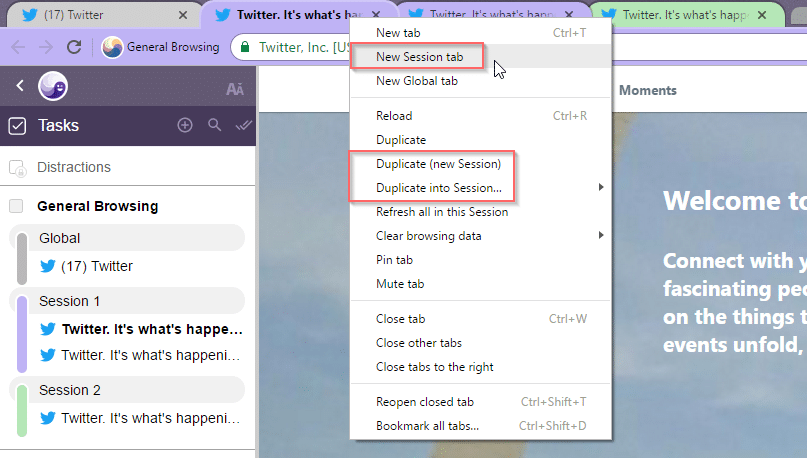Click the Tasks heading text
This screenshot has width=807, height=458.
[x=58, y=126]
